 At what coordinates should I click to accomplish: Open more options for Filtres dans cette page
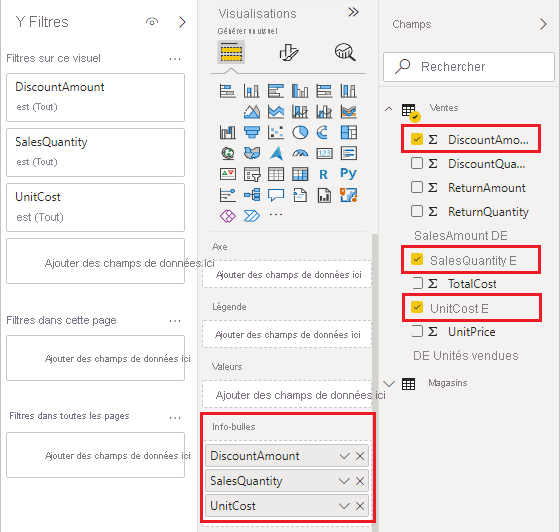175,321
